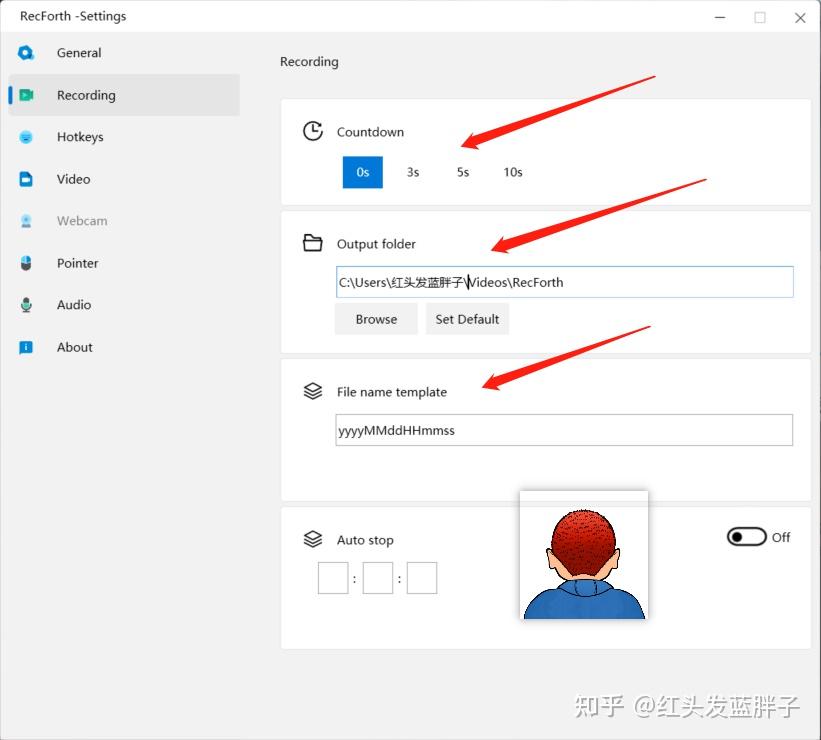The image size is (821, 740).
Task: Click the Recording page heading
Action: 309,62
